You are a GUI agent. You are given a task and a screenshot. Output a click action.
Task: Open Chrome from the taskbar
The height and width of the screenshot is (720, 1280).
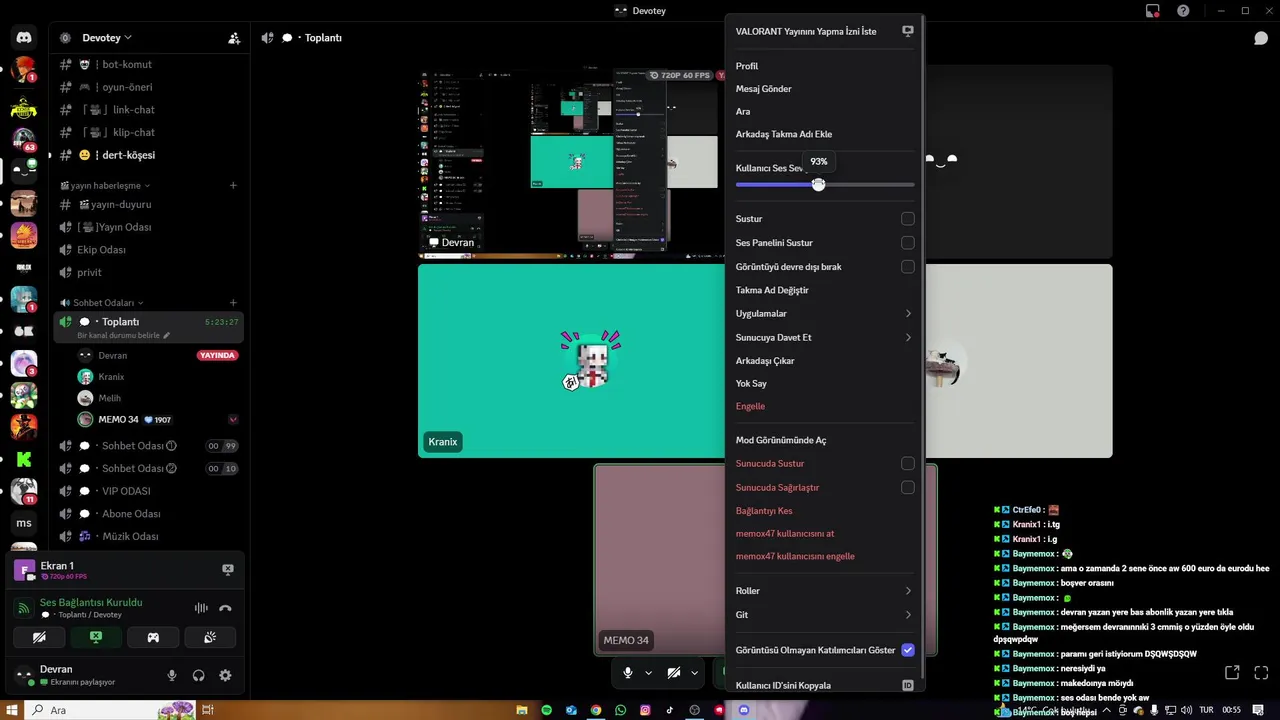[596, 710]
